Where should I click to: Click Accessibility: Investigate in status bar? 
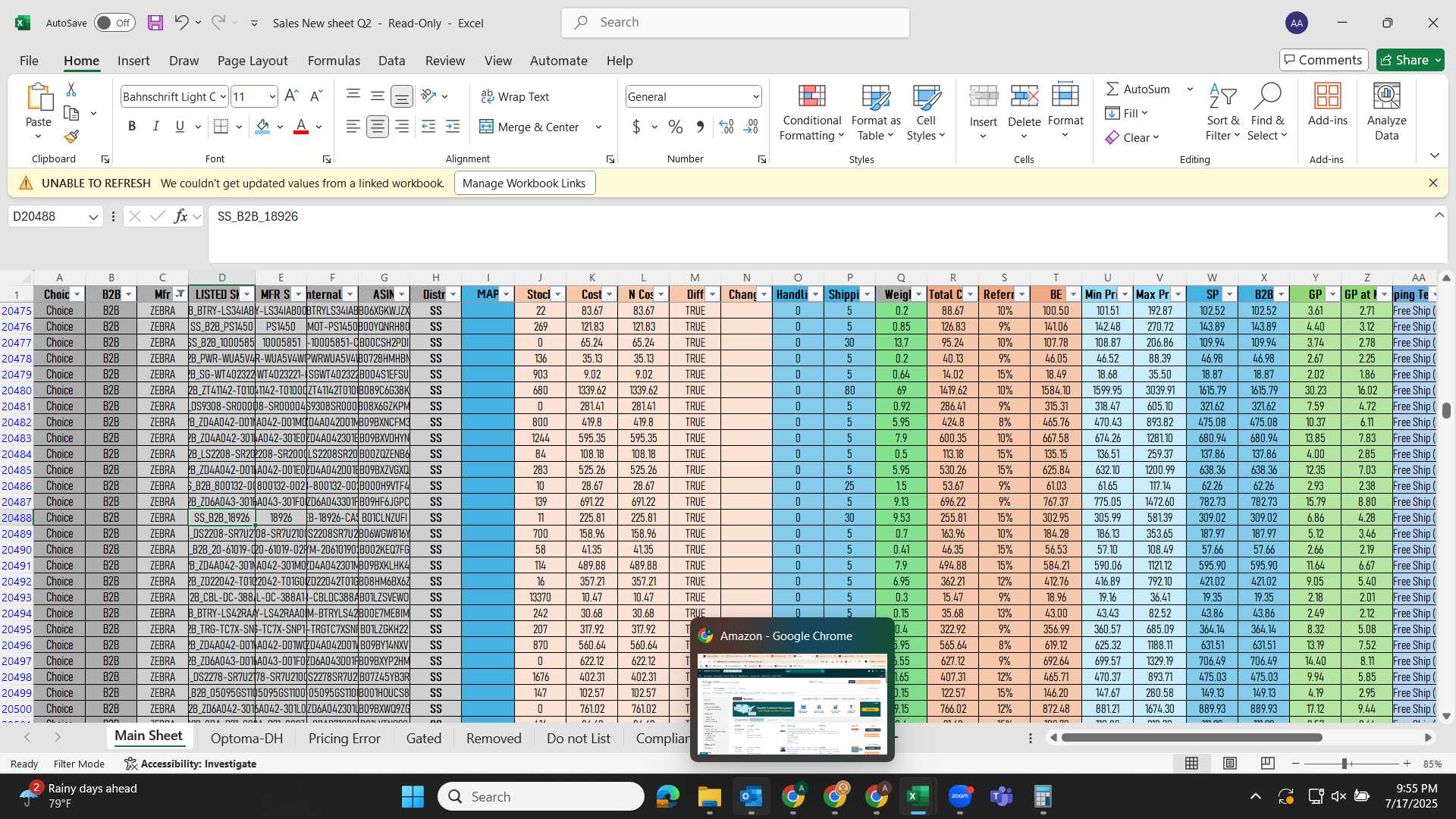(x=190, y=764)
